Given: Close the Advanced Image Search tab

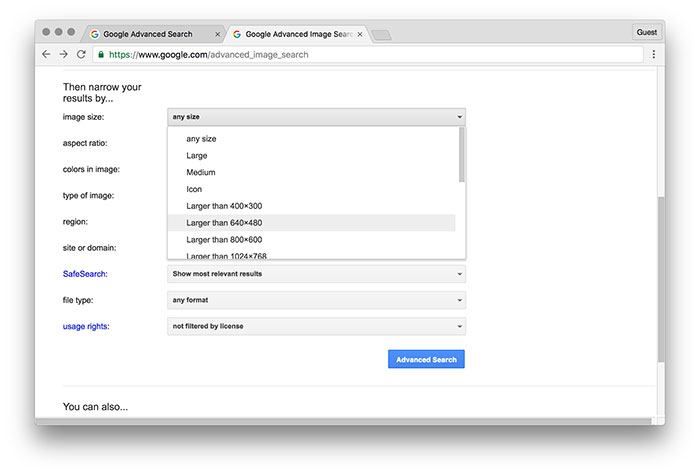Looking at the screenshot, I should coord(359,33).
